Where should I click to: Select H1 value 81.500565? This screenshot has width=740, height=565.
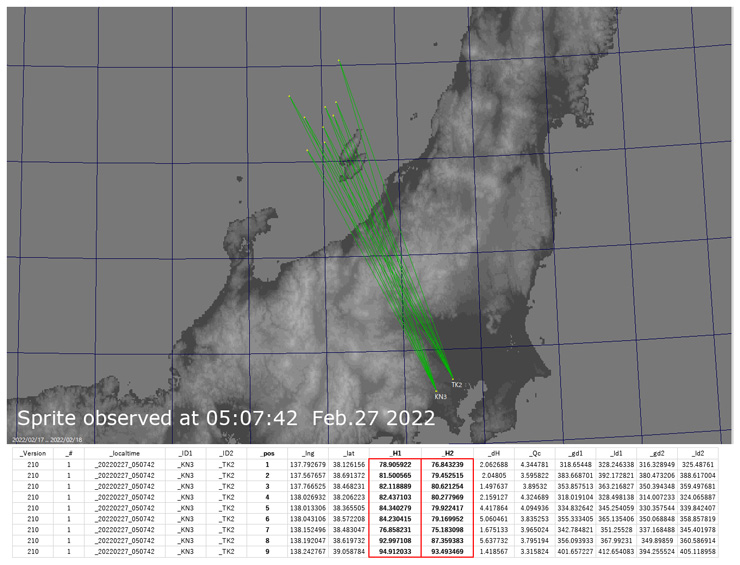pyautogui.click(x=395, y=476)
